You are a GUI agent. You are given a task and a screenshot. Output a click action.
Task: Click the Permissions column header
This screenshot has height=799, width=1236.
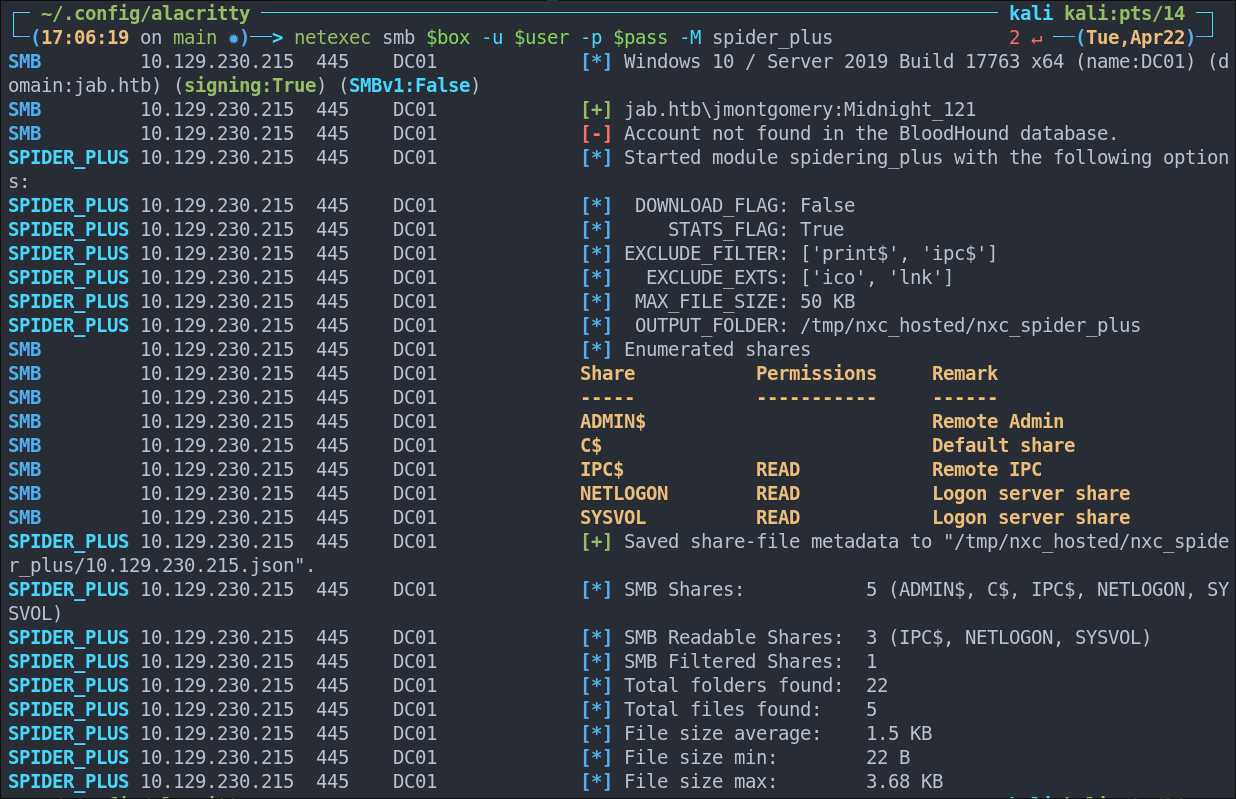click(x=816, y=374)
